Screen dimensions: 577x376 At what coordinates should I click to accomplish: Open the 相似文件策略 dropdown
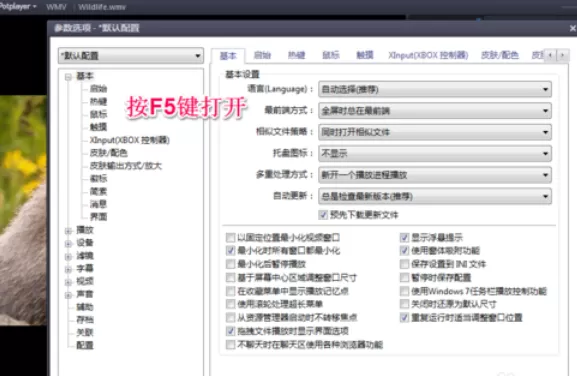435,132
